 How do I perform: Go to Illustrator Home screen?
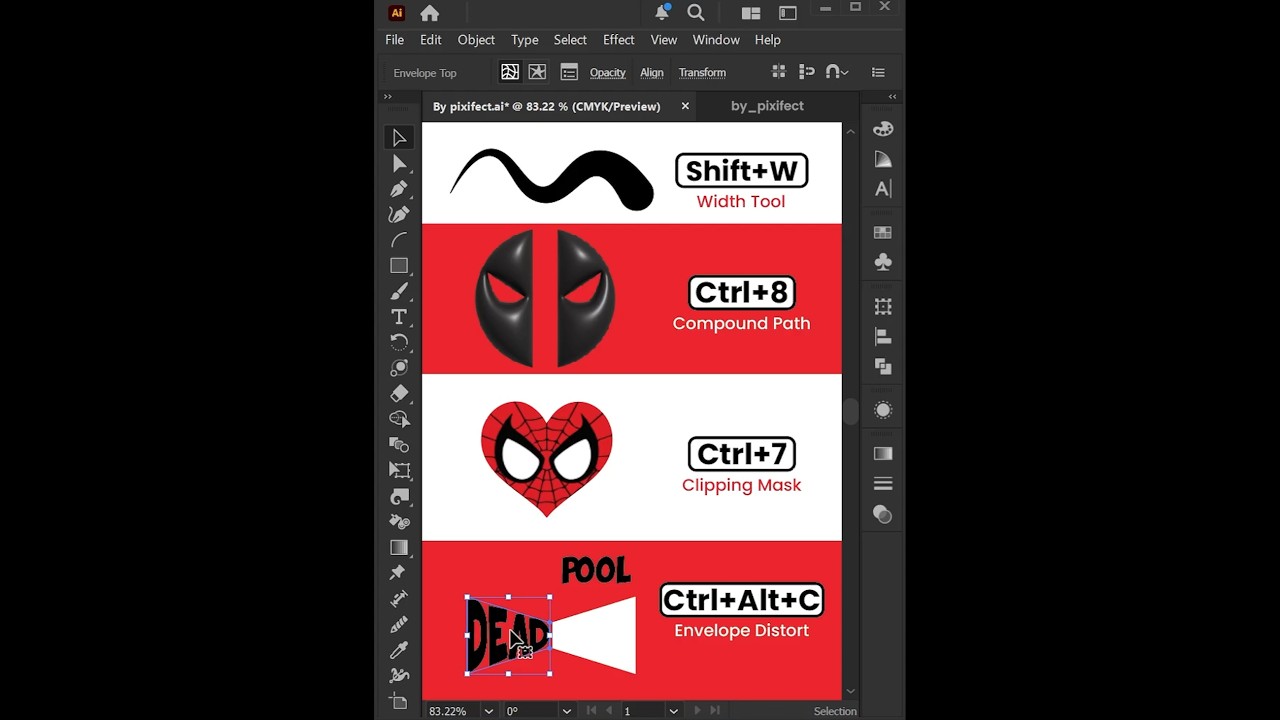pyautogui.click(x=430, y=13)
